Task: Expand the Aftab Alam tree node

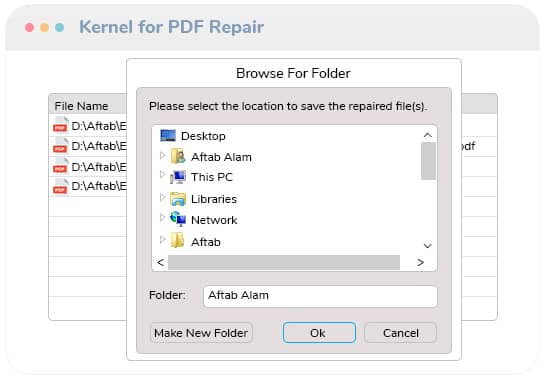Action: click(162, 155)
